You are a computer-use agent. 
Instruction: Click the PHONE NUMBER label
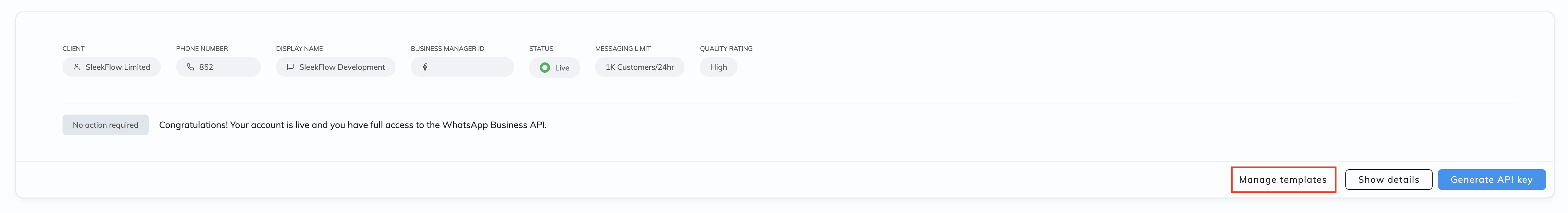tap(202, 49)
